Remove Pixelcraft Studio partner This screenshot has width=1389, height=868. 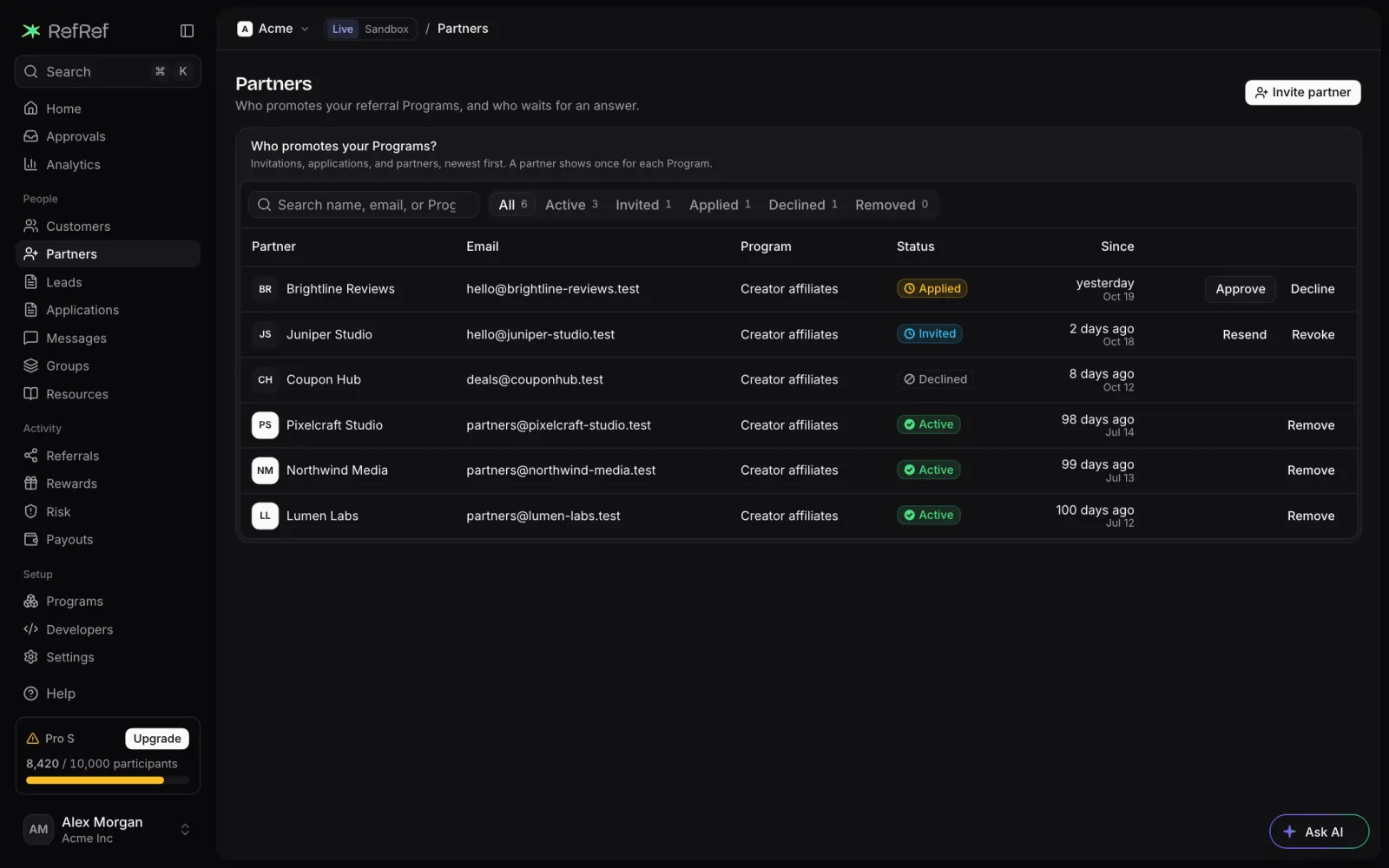tap(1311, 425)
